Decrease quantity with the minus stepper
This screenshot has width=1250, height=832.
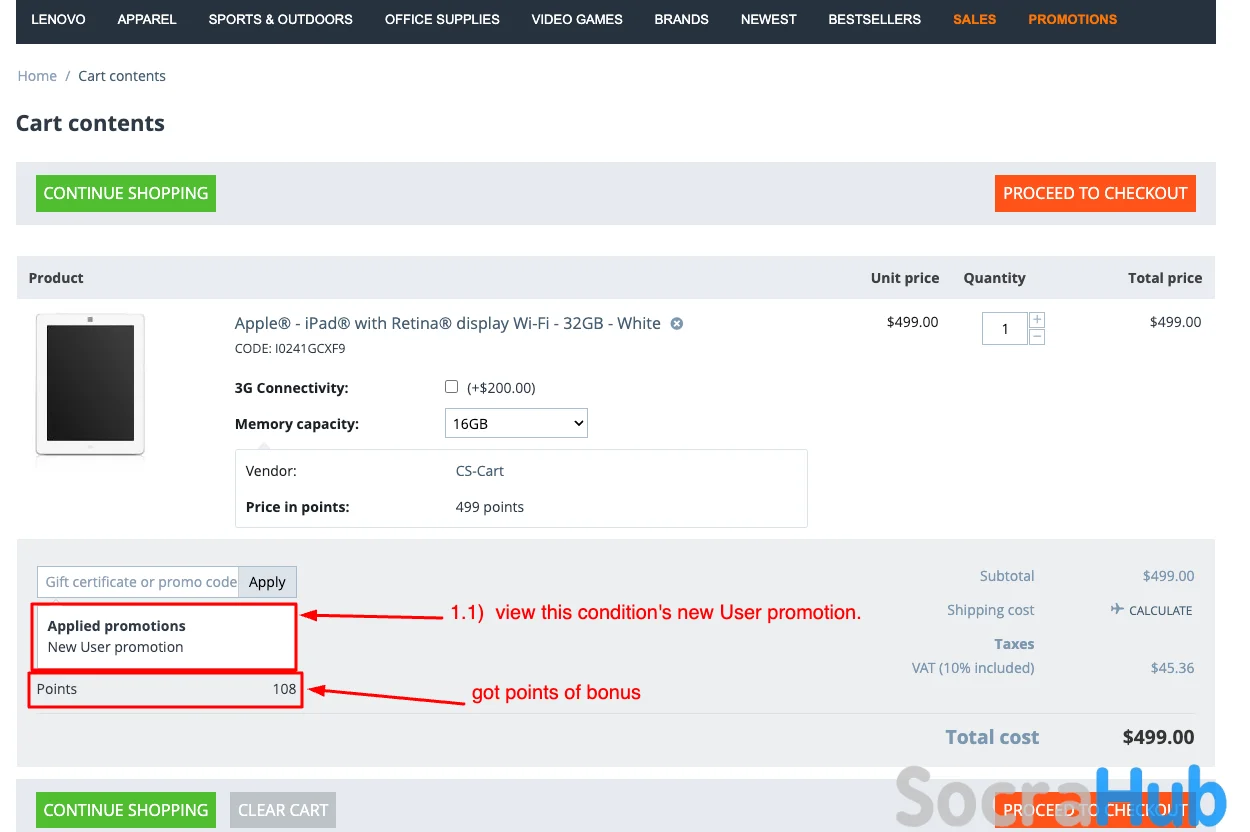(1037, 337)
